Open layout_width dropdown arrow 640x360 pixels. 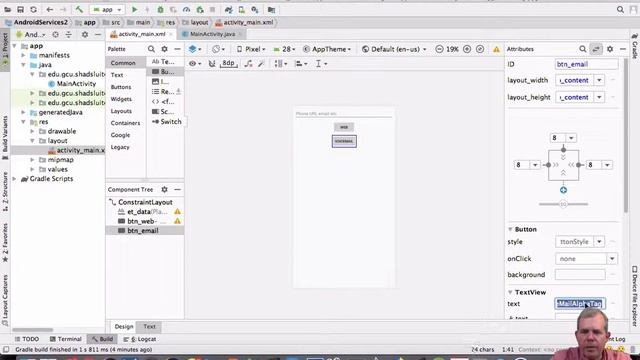pos(599,80)
